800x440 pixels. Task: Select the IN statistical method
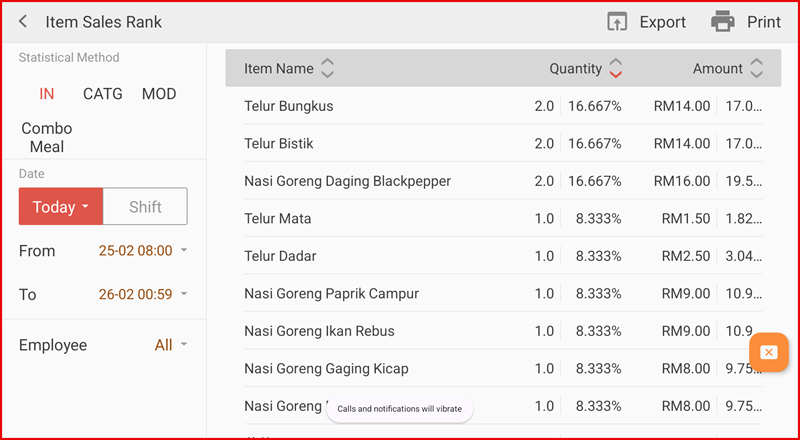[x=47, y=94]
